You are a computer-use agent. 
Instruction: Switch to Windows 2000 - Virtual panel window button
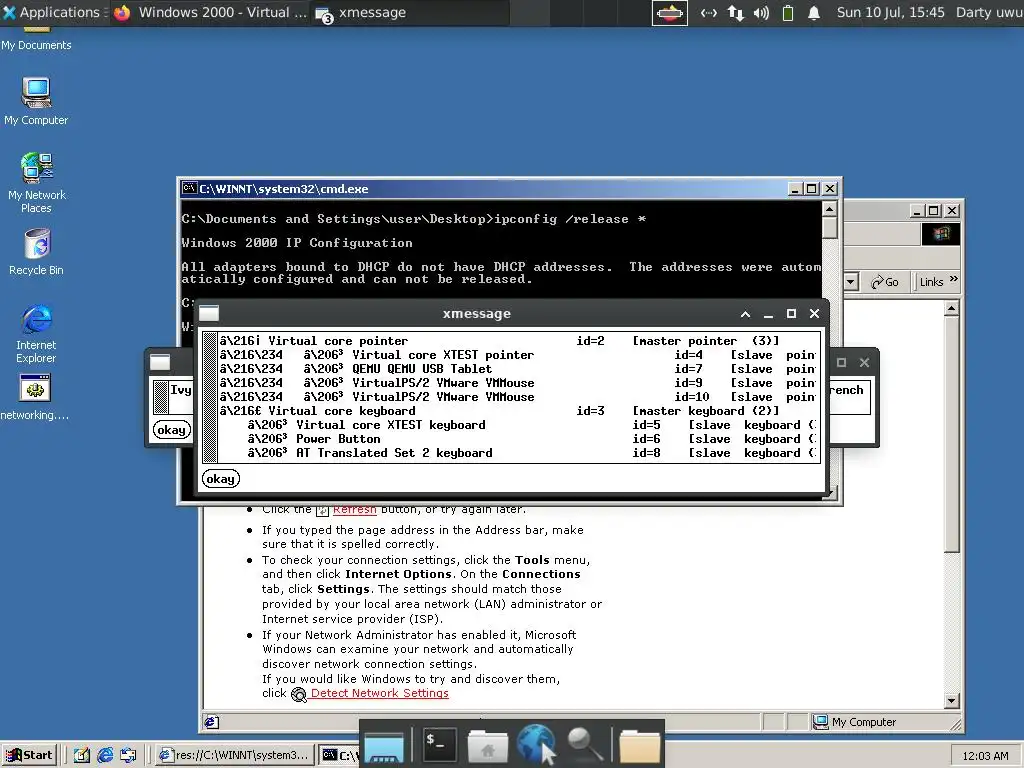pos(210,12)
